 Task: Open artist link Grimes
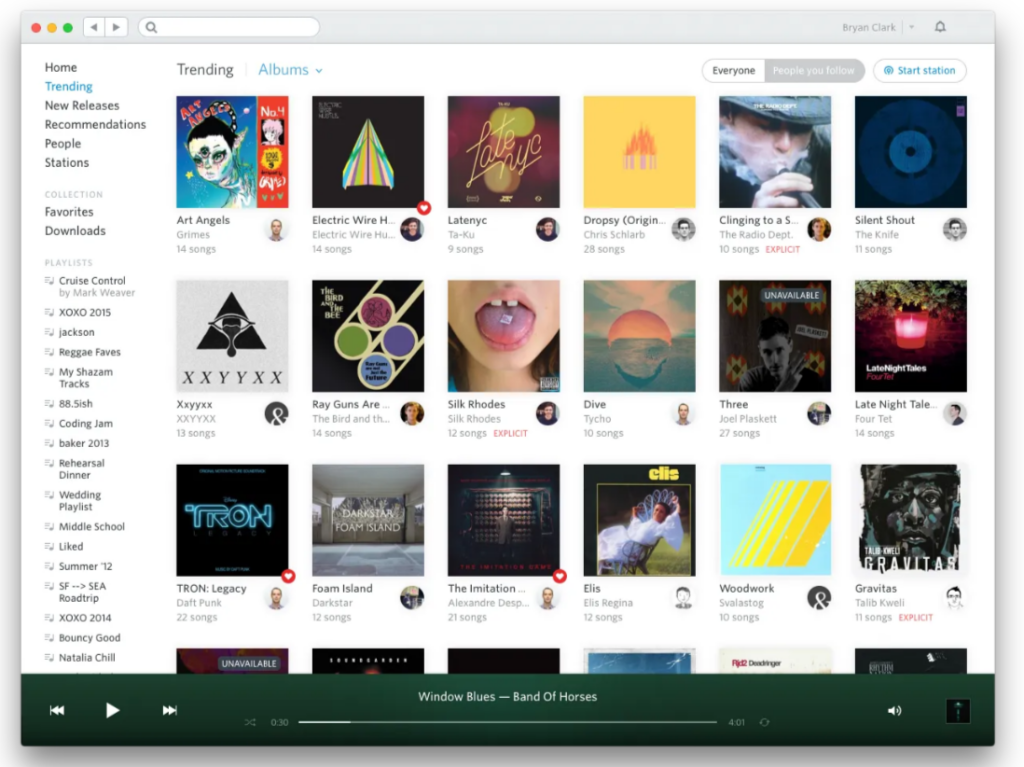193,235
